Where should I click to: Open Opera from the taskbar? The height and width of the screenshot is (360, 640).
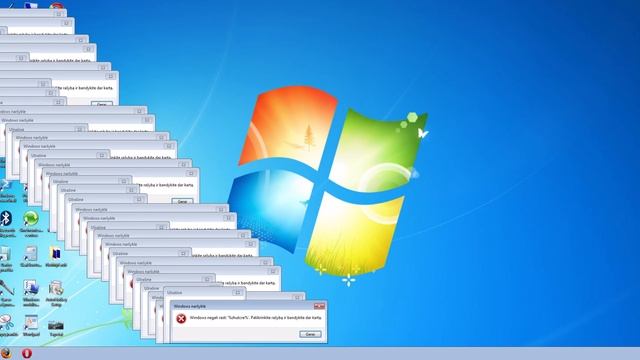[27, 353]
